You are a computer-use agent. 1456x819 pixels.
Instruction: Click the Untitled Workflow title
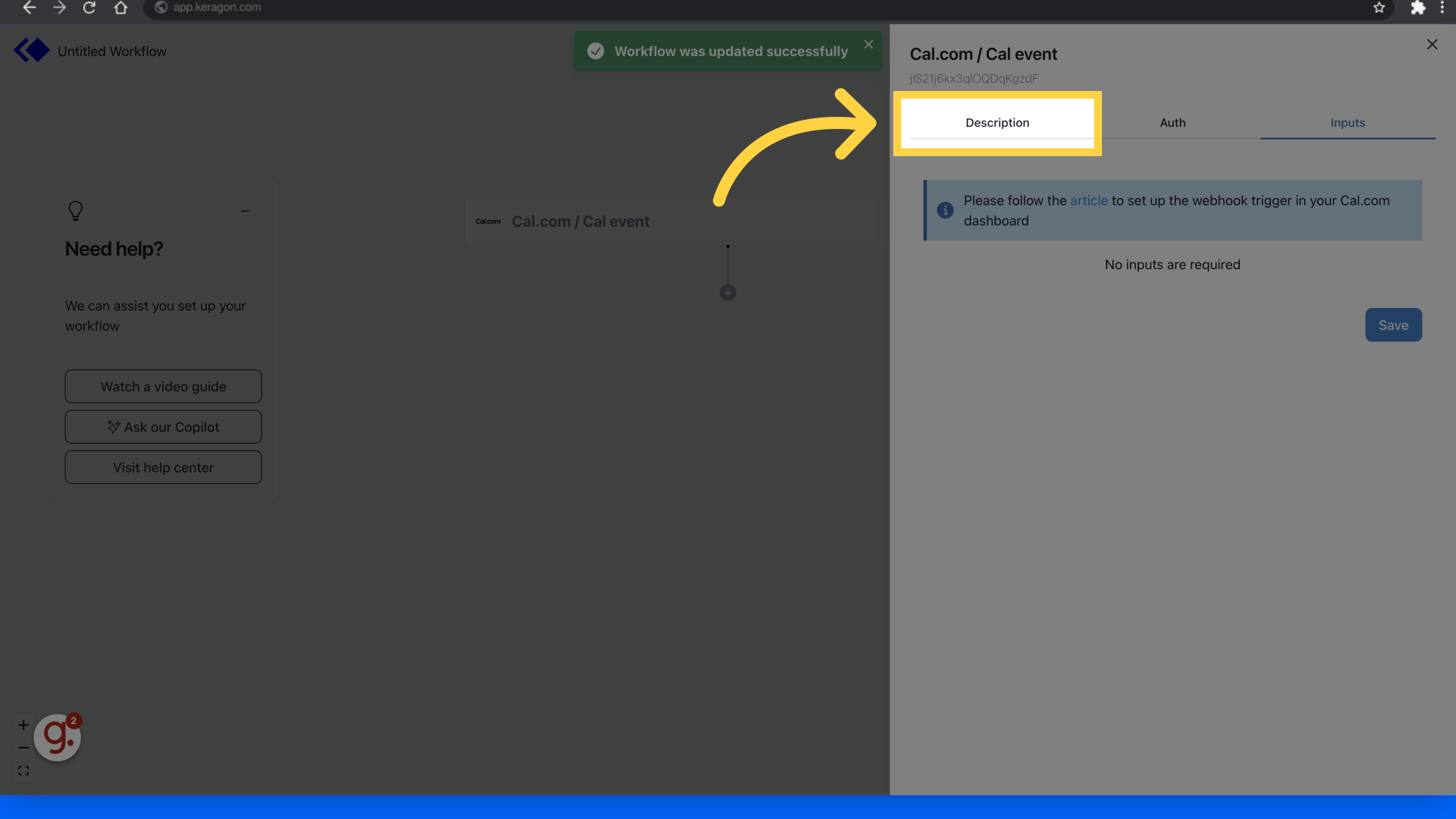coord(112,52)
